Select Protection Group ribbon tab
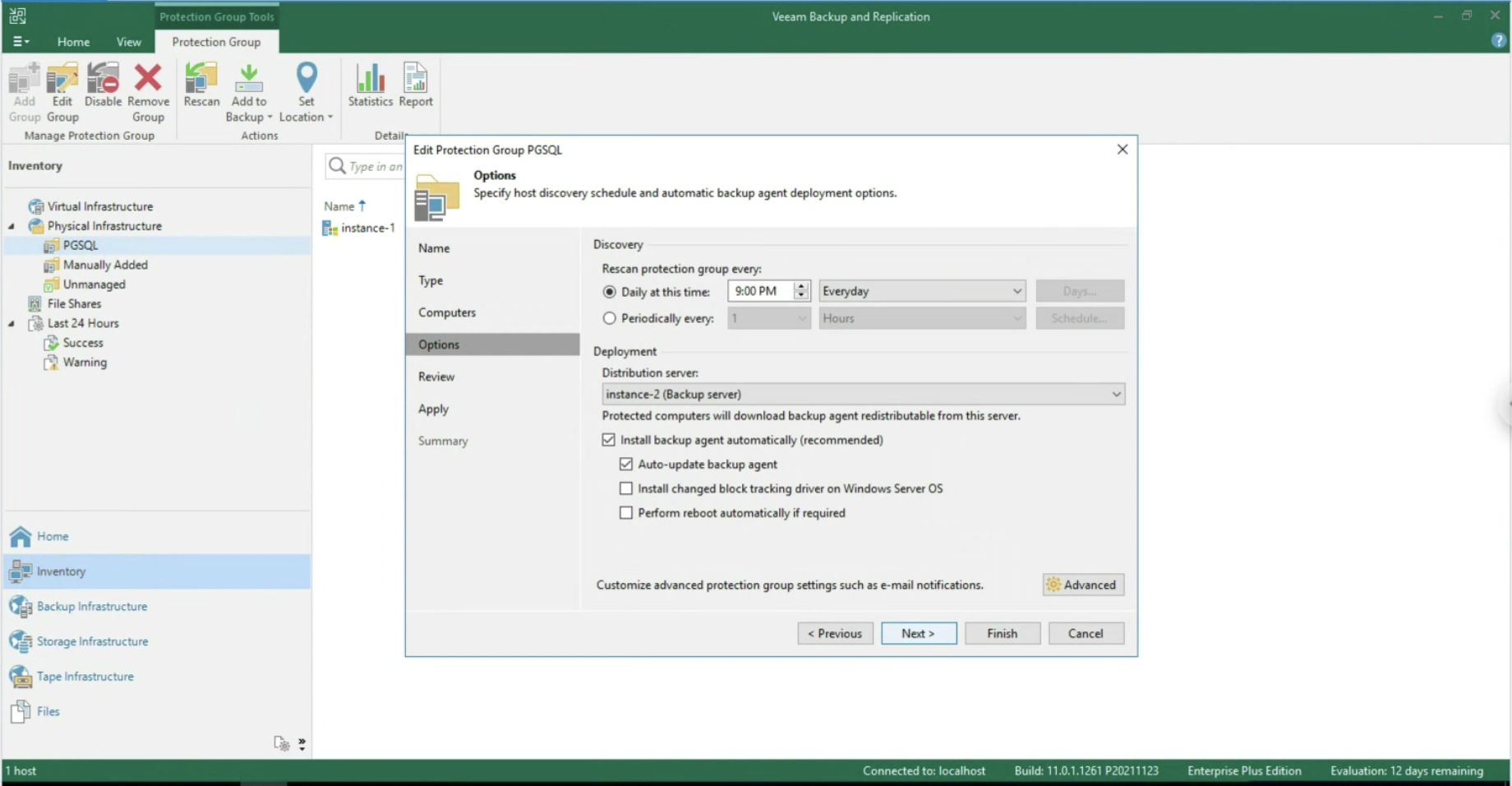 [x=216, y=41]
